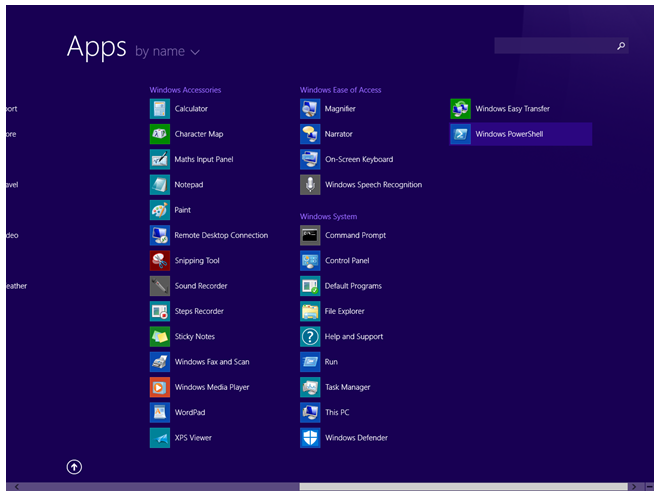Click the Sound Recorder microphone icon
This screenshot has height=496, width=659.
pos(160,286)
